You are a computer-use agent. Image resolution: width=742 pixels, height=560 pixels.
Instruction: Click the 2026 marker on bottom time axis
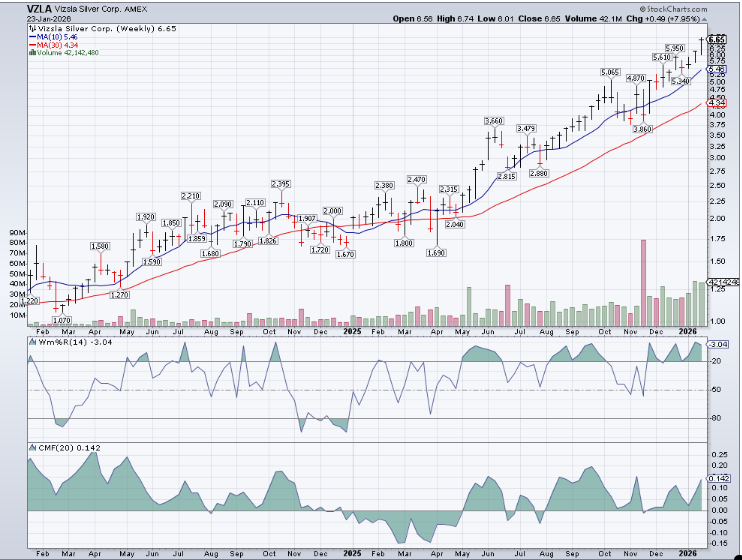pos(687,551)
